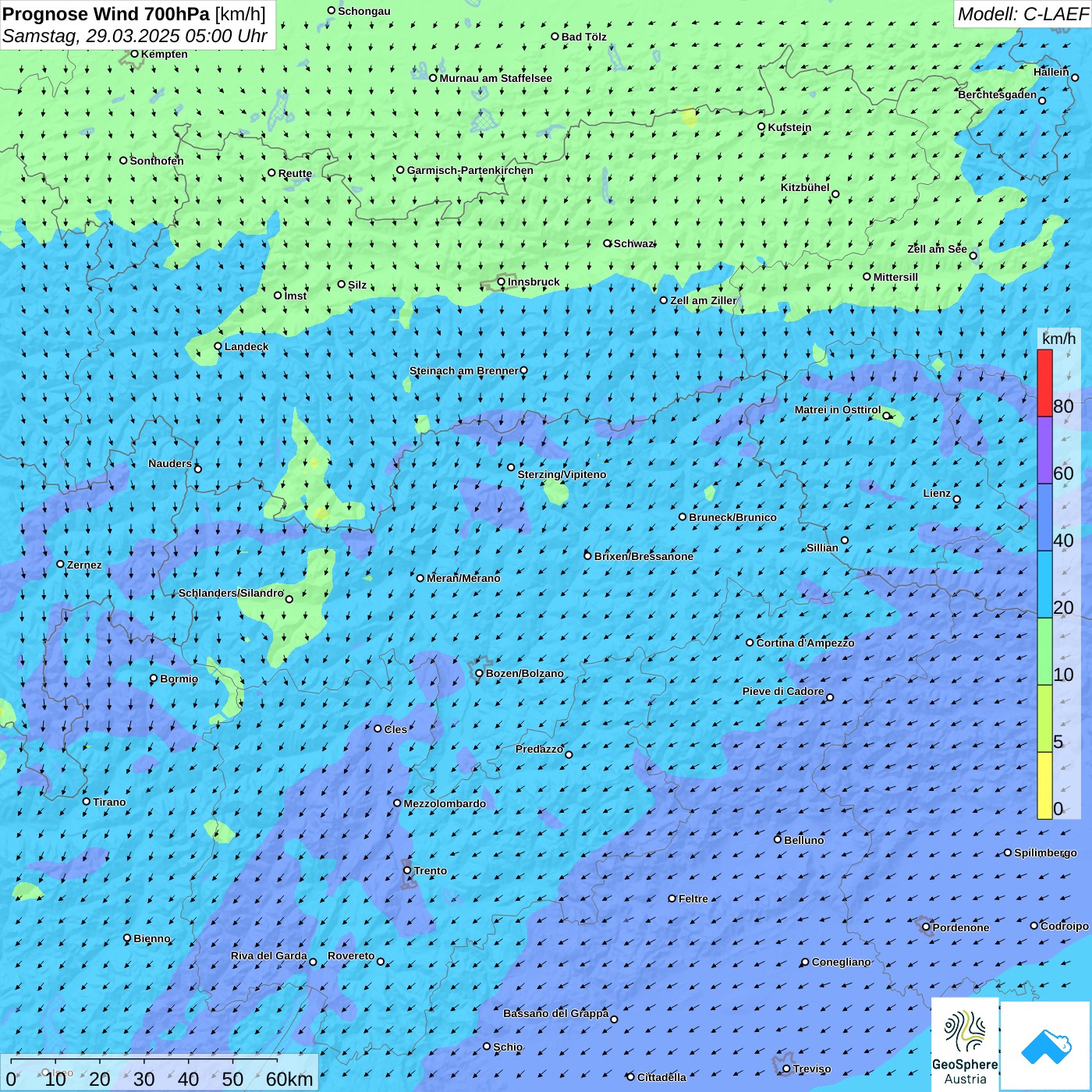The image size is (1092, 1092).
Task: Click the Modell: C-LAEF label
Action: point(1023,14)
